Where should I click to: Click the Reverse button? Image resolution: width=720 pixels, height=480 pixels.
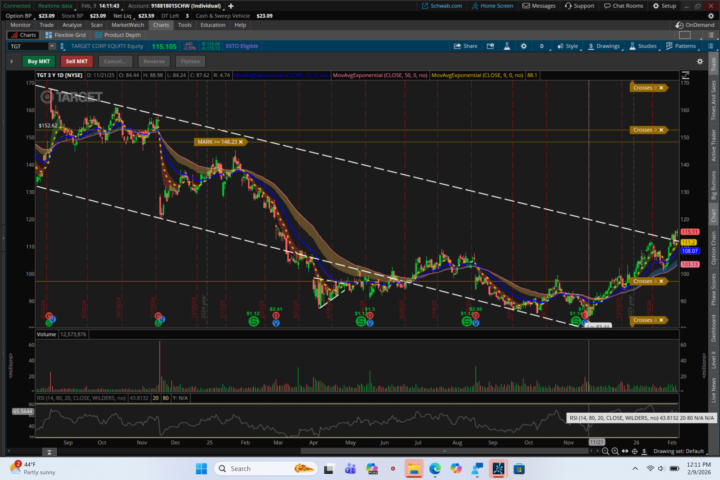coord(154,61)
